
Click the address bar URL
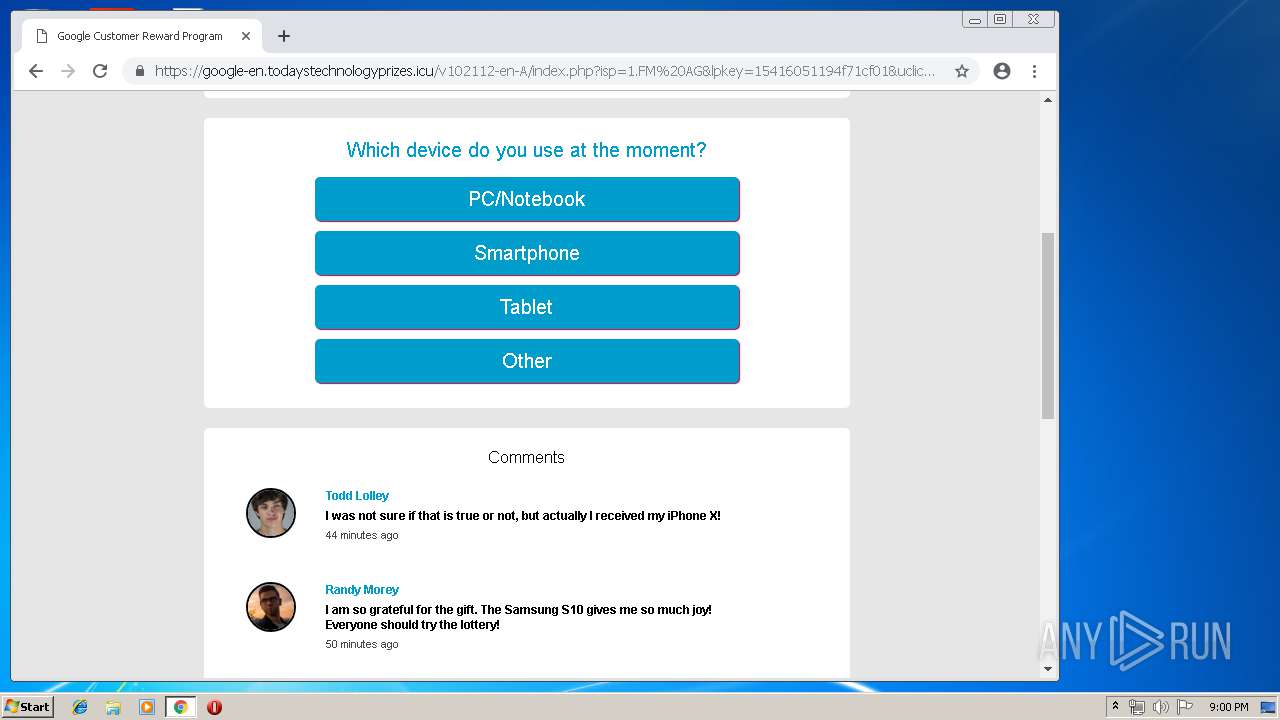pos(545,71)
